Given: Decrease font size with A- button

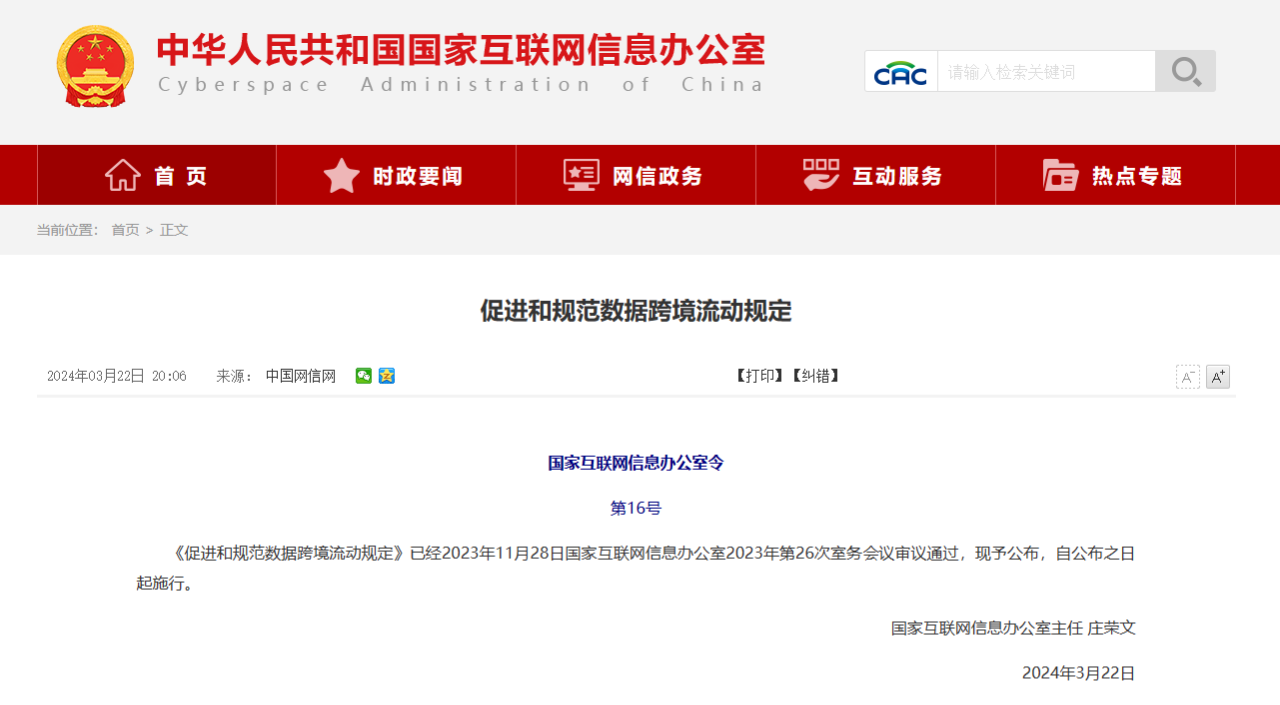Looking at the screenshot, I should point(1188,377).
